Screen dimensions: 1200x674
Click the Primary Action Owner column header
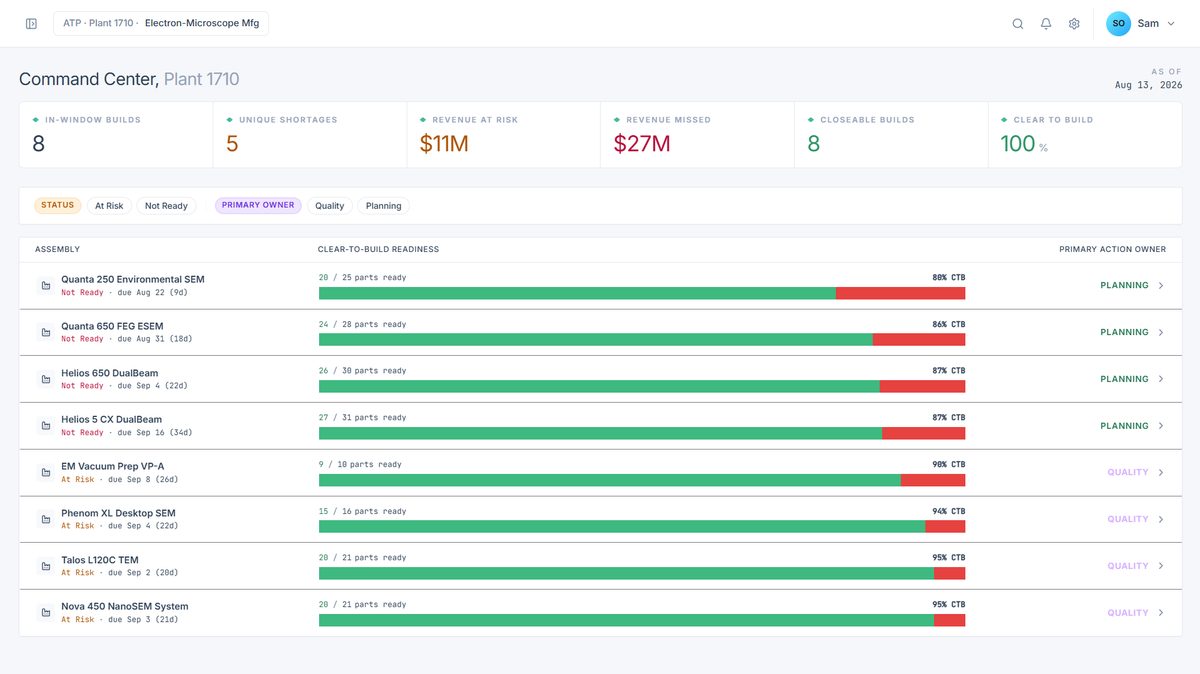pos(1112,249)
